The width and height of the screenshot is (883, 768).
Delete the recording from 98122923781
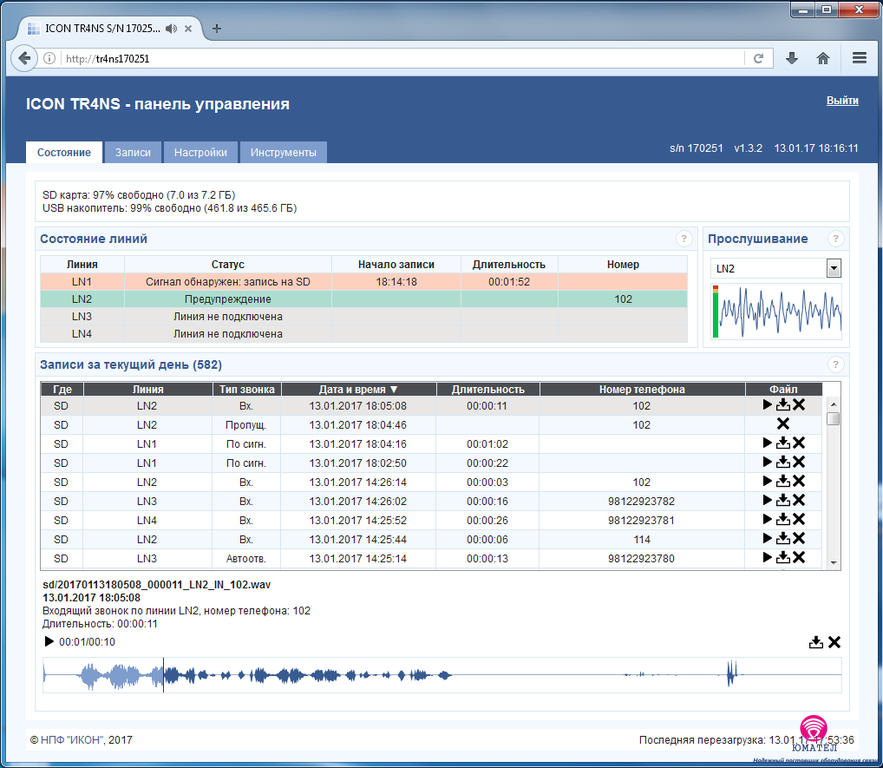coord(799,519)
